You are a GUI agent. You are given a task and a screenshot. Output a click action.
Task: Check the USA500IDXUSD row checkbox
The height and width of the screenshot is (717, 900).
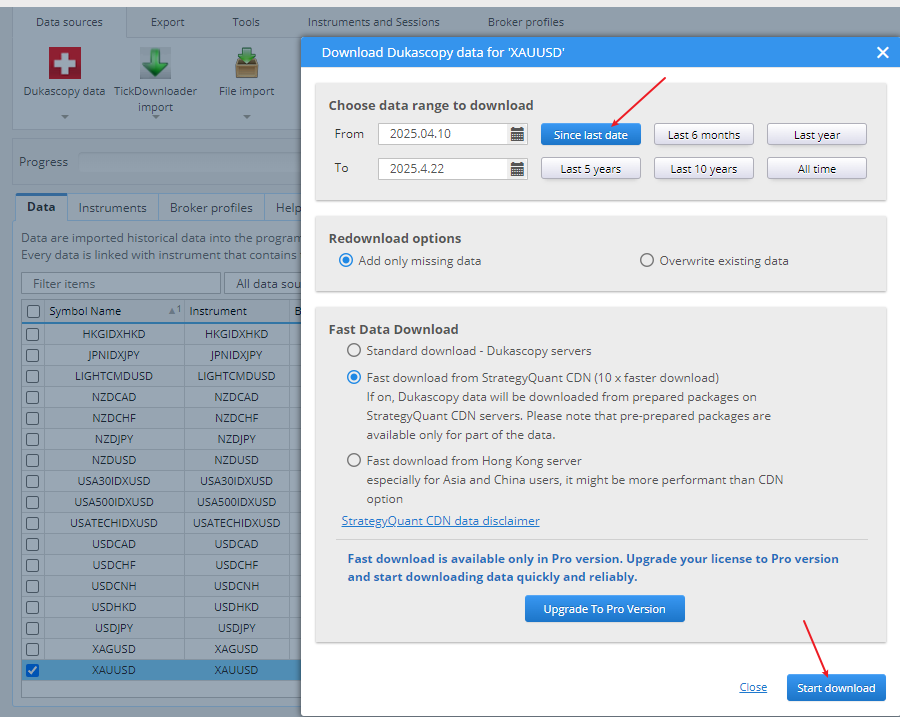pyautogui.click(x=33, y=502)
